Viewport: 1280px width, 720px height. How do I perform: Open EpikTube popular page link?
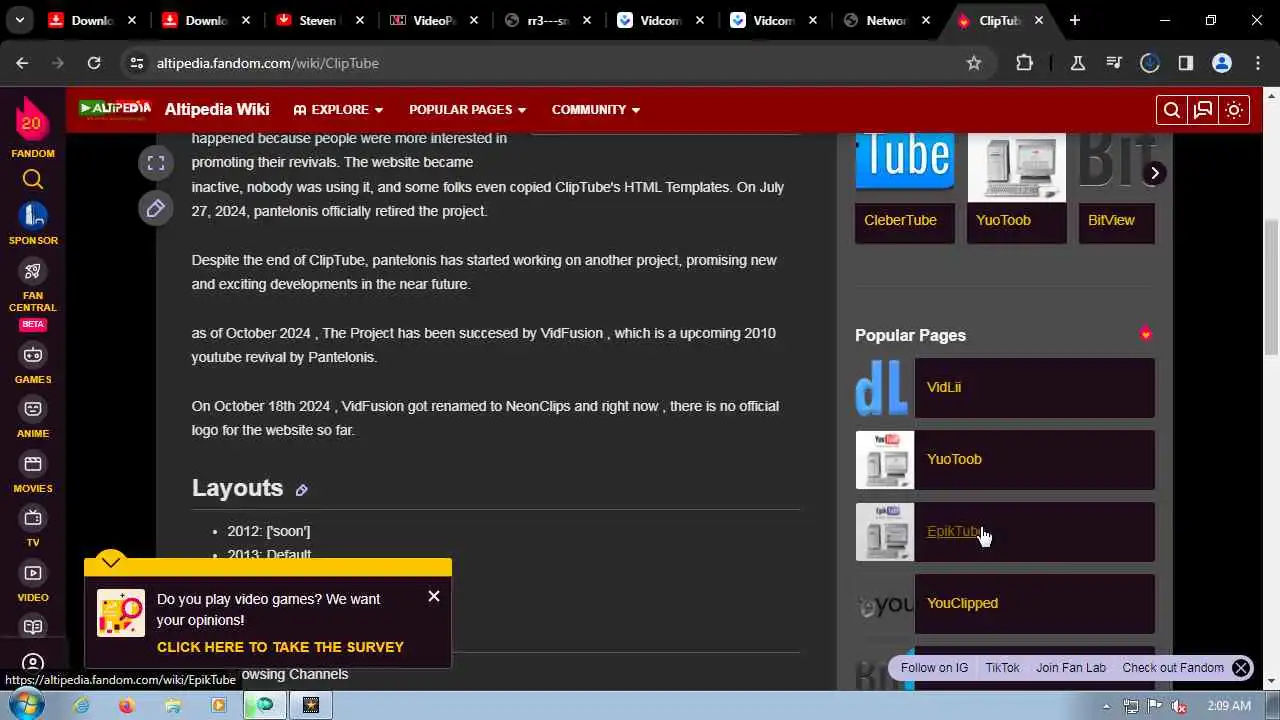tap(954, 531)
